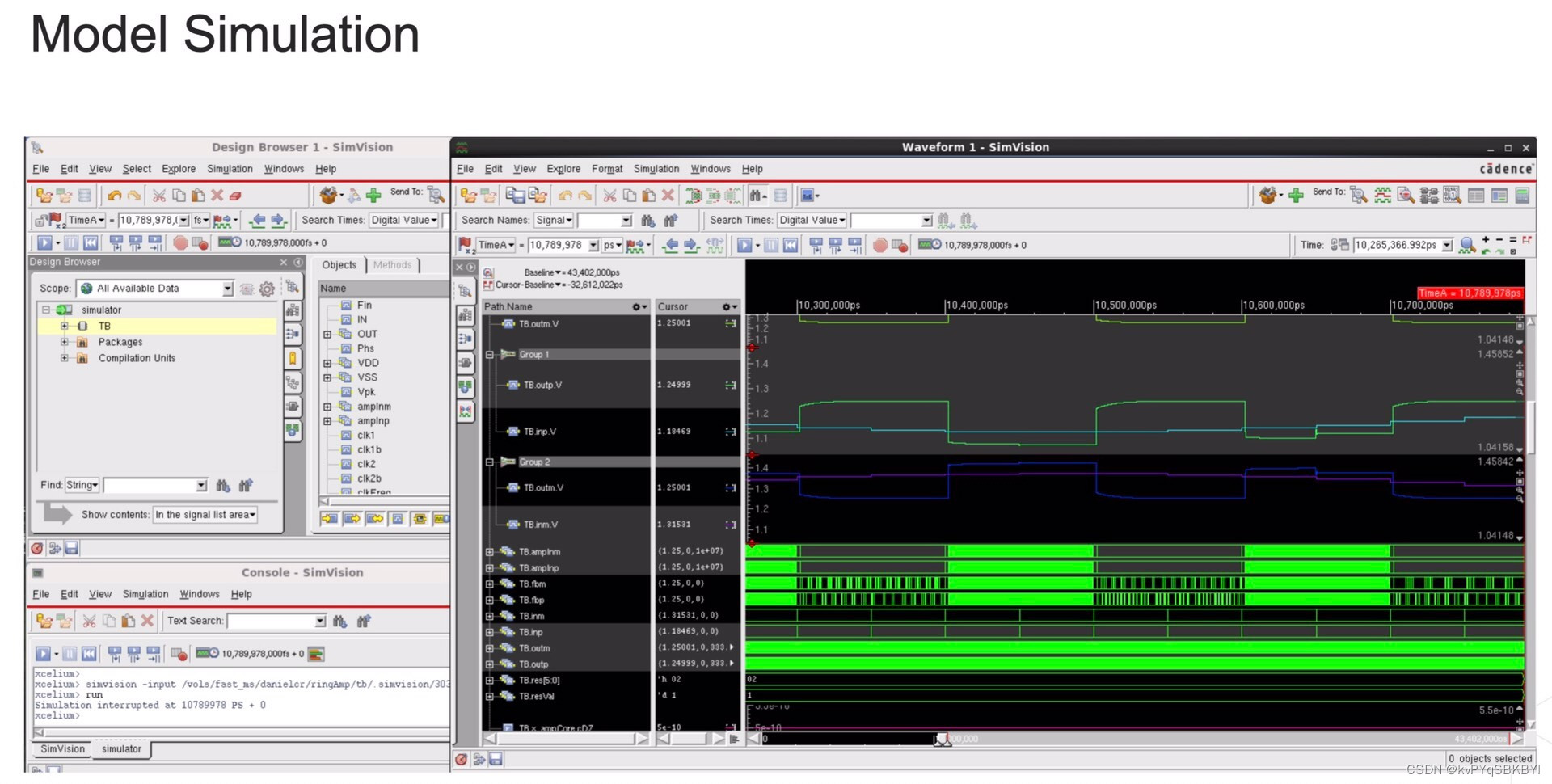
Task: Open the Format menu in Waveform window
Action: click(x=607, y=169)
